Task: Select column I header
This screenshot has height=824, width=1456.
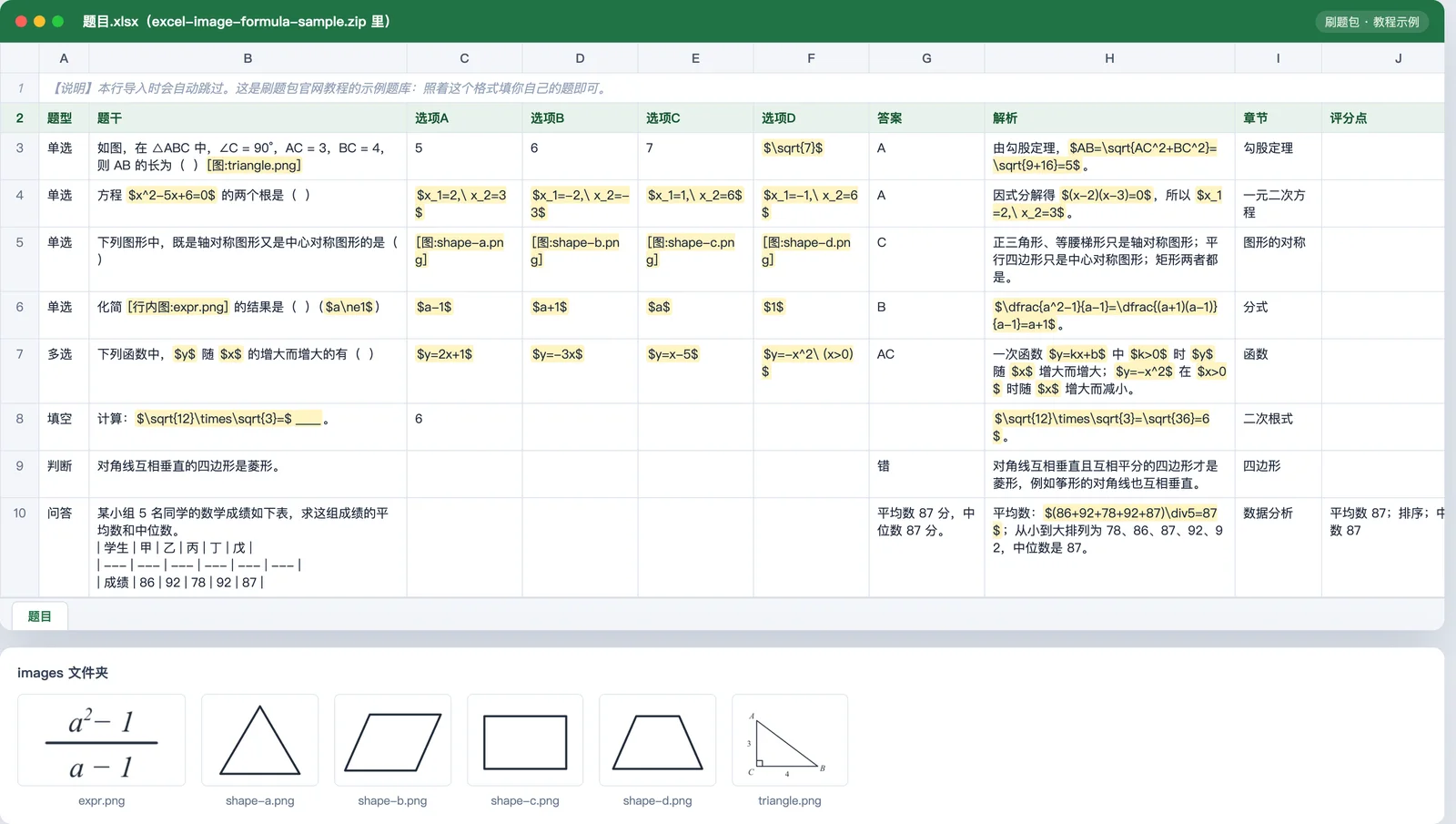Action: (1278, 58)
